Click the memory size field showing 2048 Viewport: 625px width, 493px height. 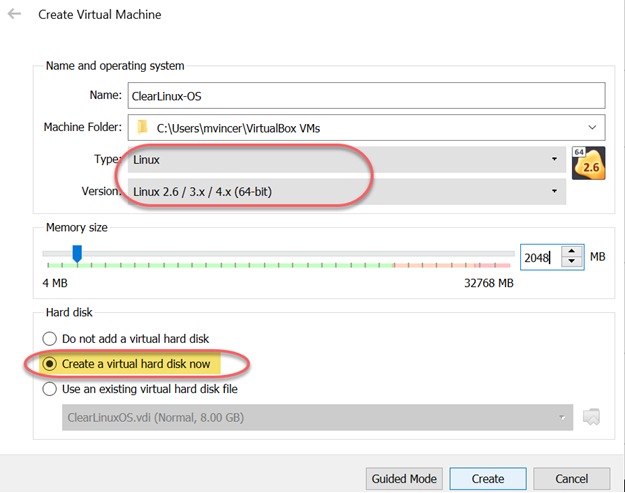pos(540,257)
